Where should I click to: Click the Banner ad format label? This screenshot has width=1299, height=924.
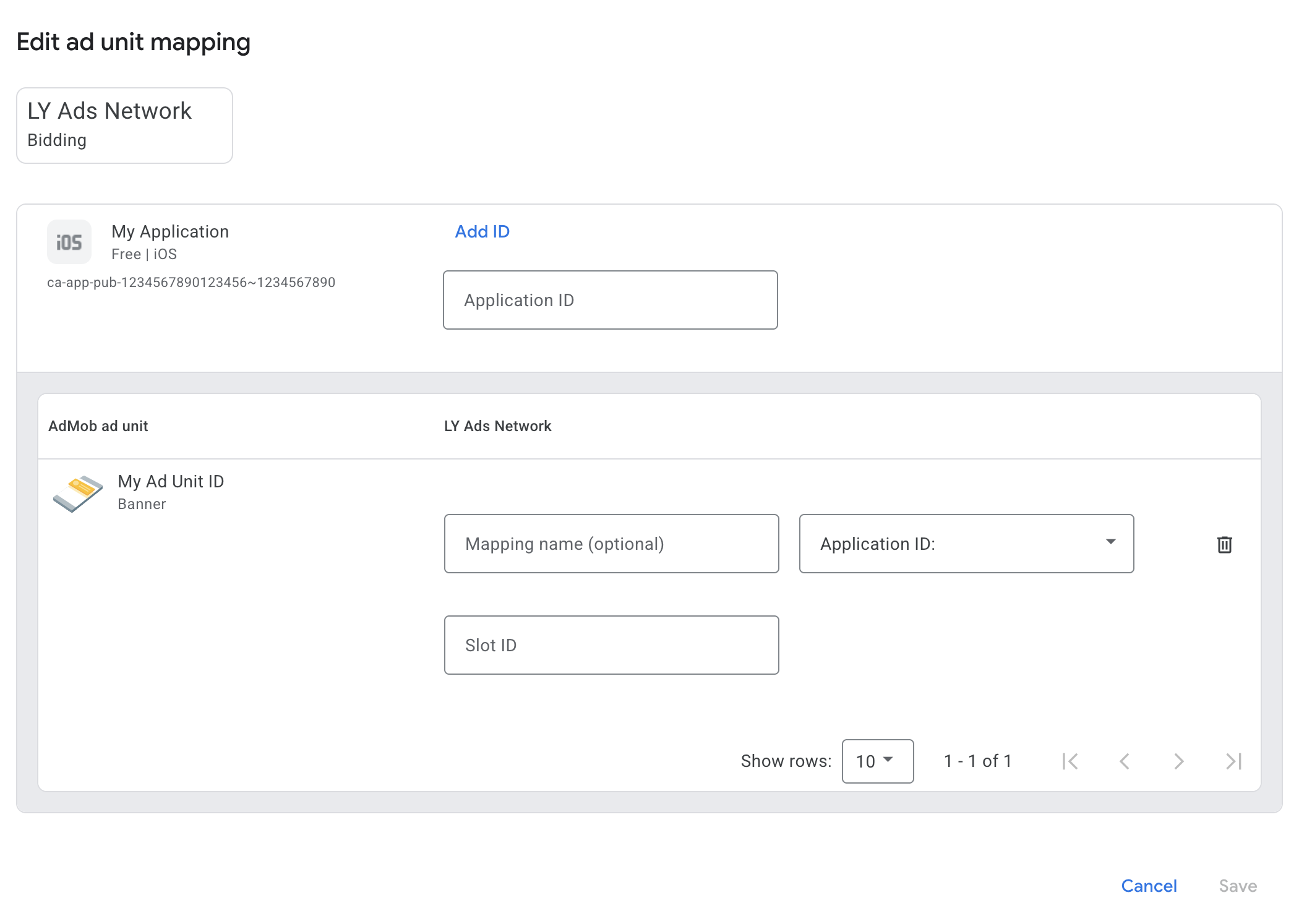(x=142, y=504)
